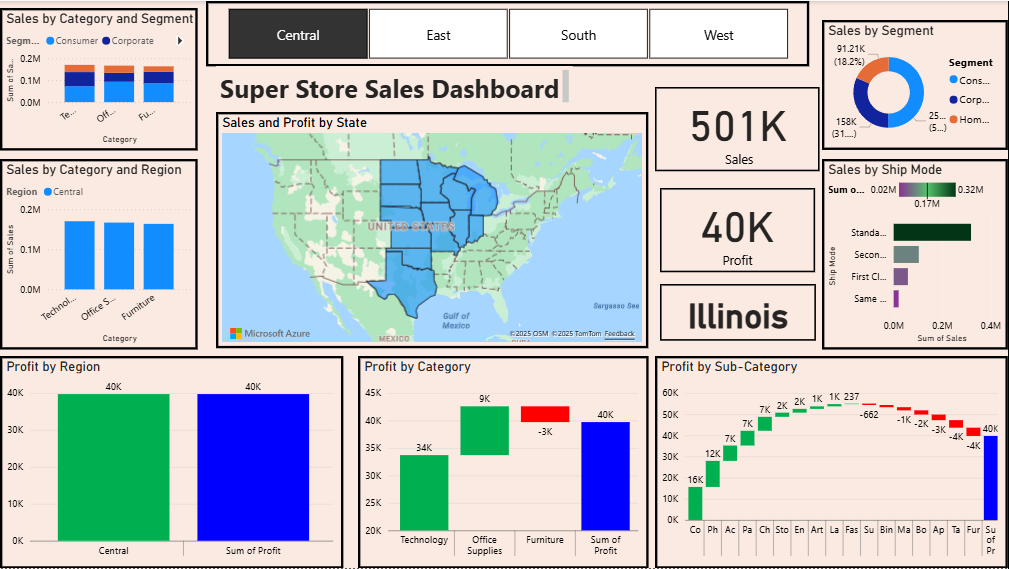Viewport: 1009px width, 569px height.
Task: Select the blue Sum of Profit region bar
Action: point(253,467)
